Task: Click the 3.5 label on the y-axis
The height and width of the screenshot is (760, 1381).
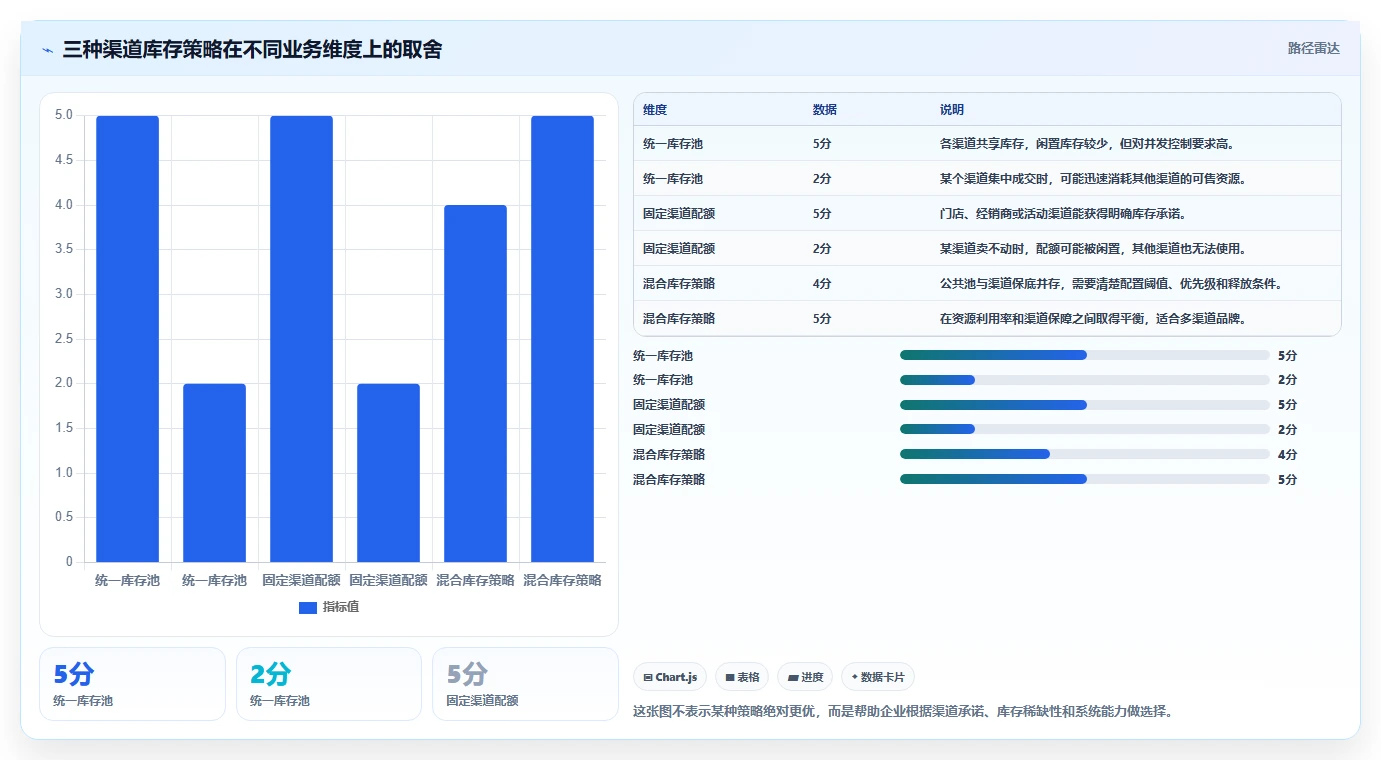Action: pyautogui.click(x=64, y=249)
